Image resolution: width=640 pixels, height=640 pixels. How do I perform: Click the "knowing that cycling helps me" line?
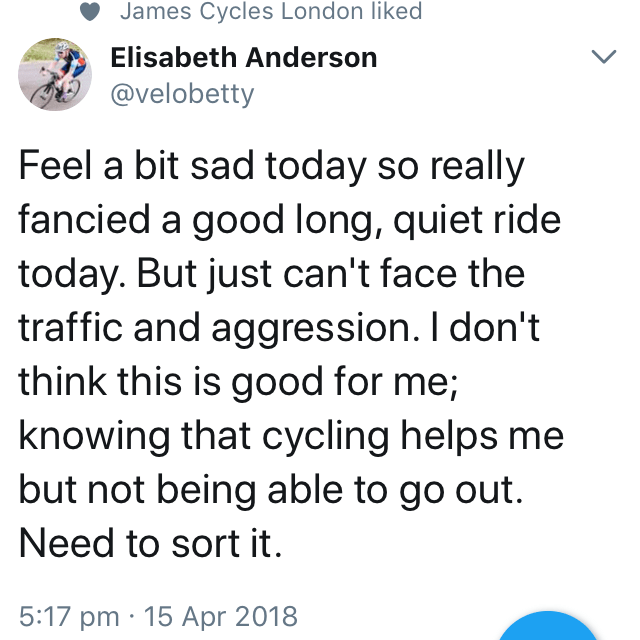point(291,435)
